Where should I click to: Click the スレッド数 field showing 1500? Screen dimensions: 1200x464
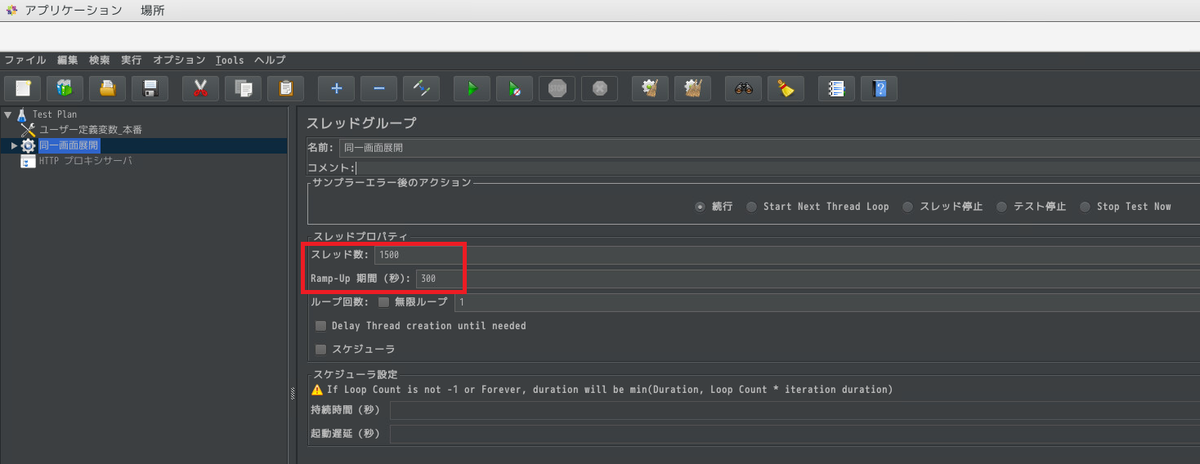coord(786,255)
